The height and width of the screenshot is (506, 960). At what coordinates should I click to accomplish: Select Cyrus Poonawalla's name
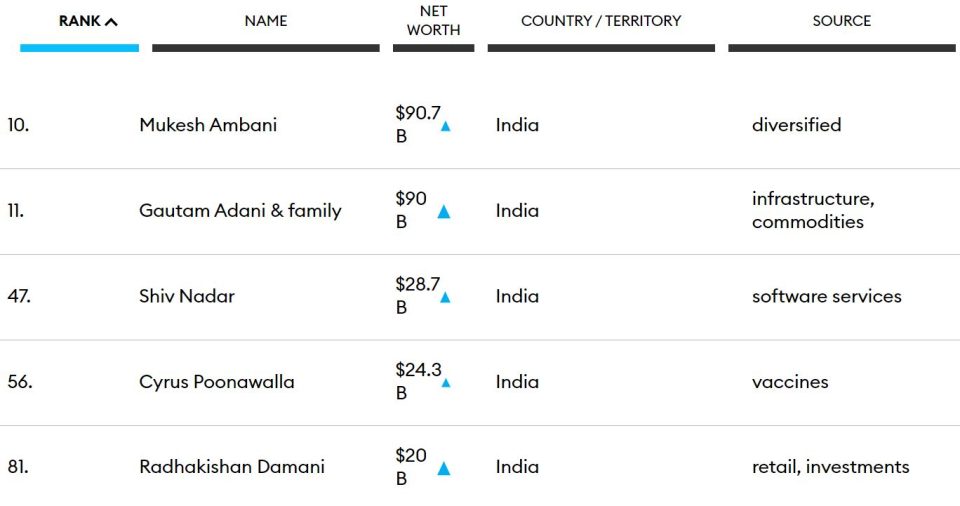(x=217, y=382)
